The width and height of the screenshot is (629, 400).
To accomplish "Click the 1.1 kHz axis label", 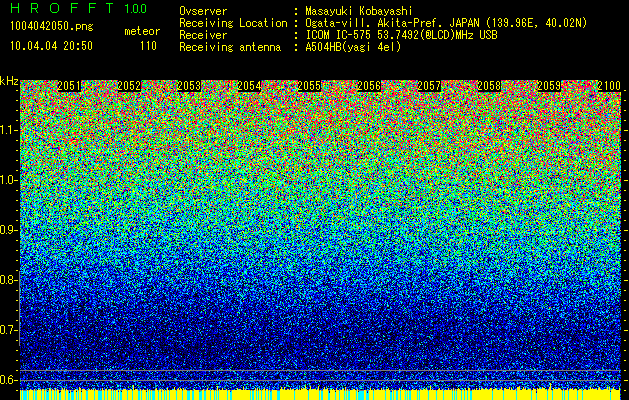I will tap(9, 130).
